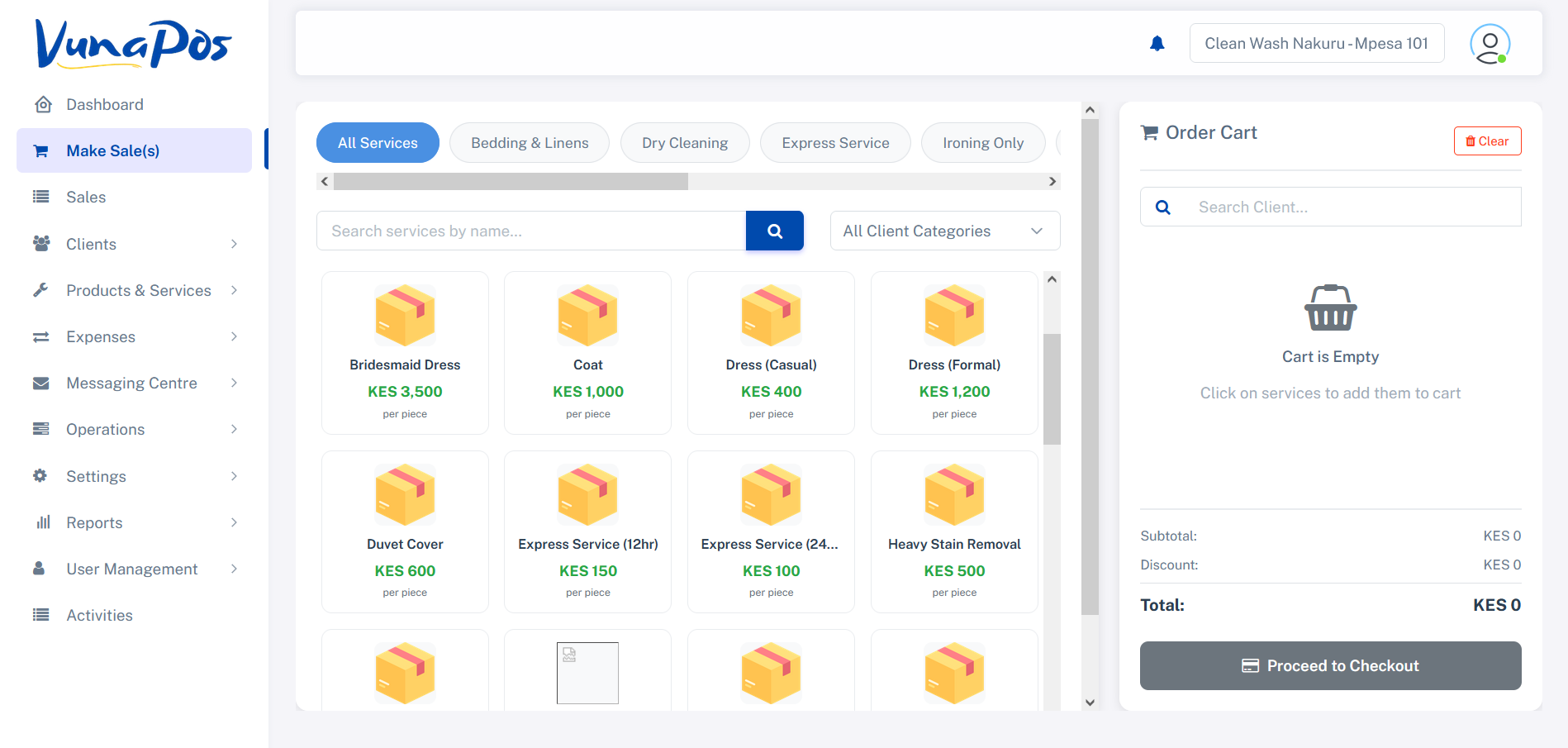Viewport: 1568px width, 748px height.
Task: Focus the Search services by name field
Action: (x=531, y=231)
